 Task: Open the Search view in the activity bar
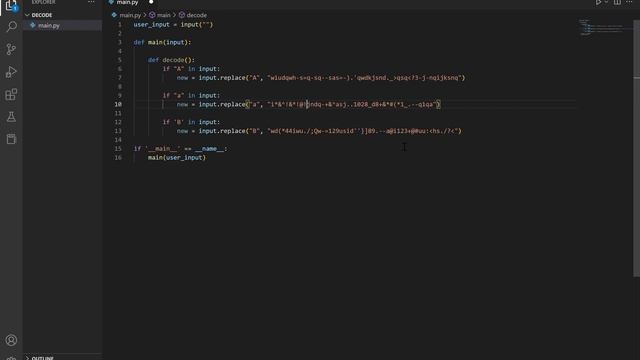point(11,27)
